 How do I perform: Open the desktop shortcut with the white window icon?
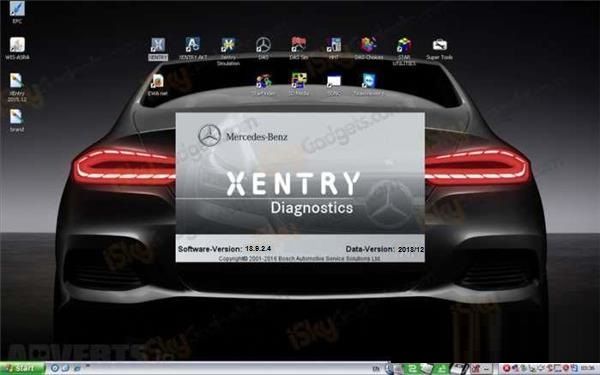coord(334,85)
